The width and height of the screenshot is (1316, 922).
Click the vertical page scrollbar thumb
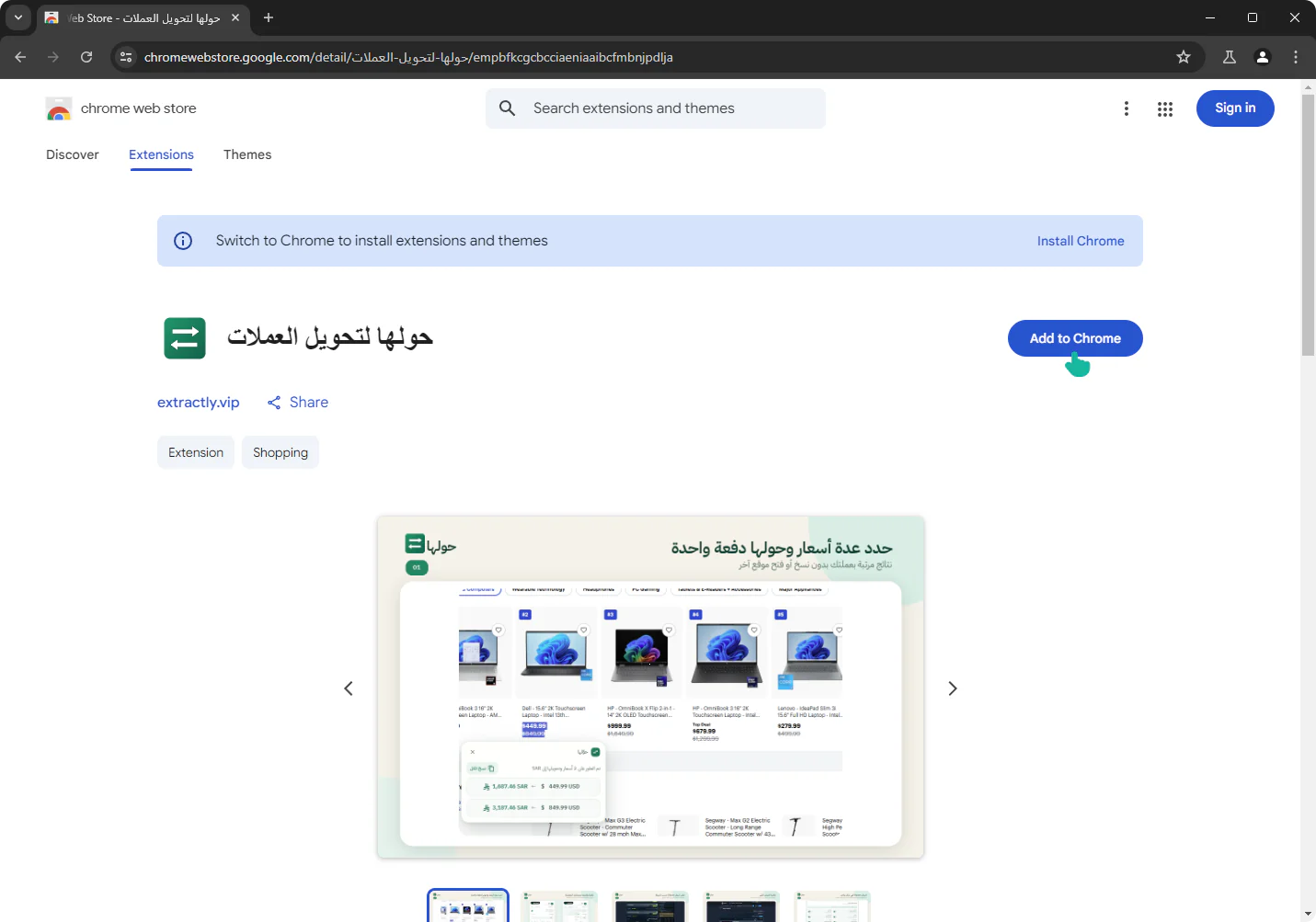point(1308,225)
